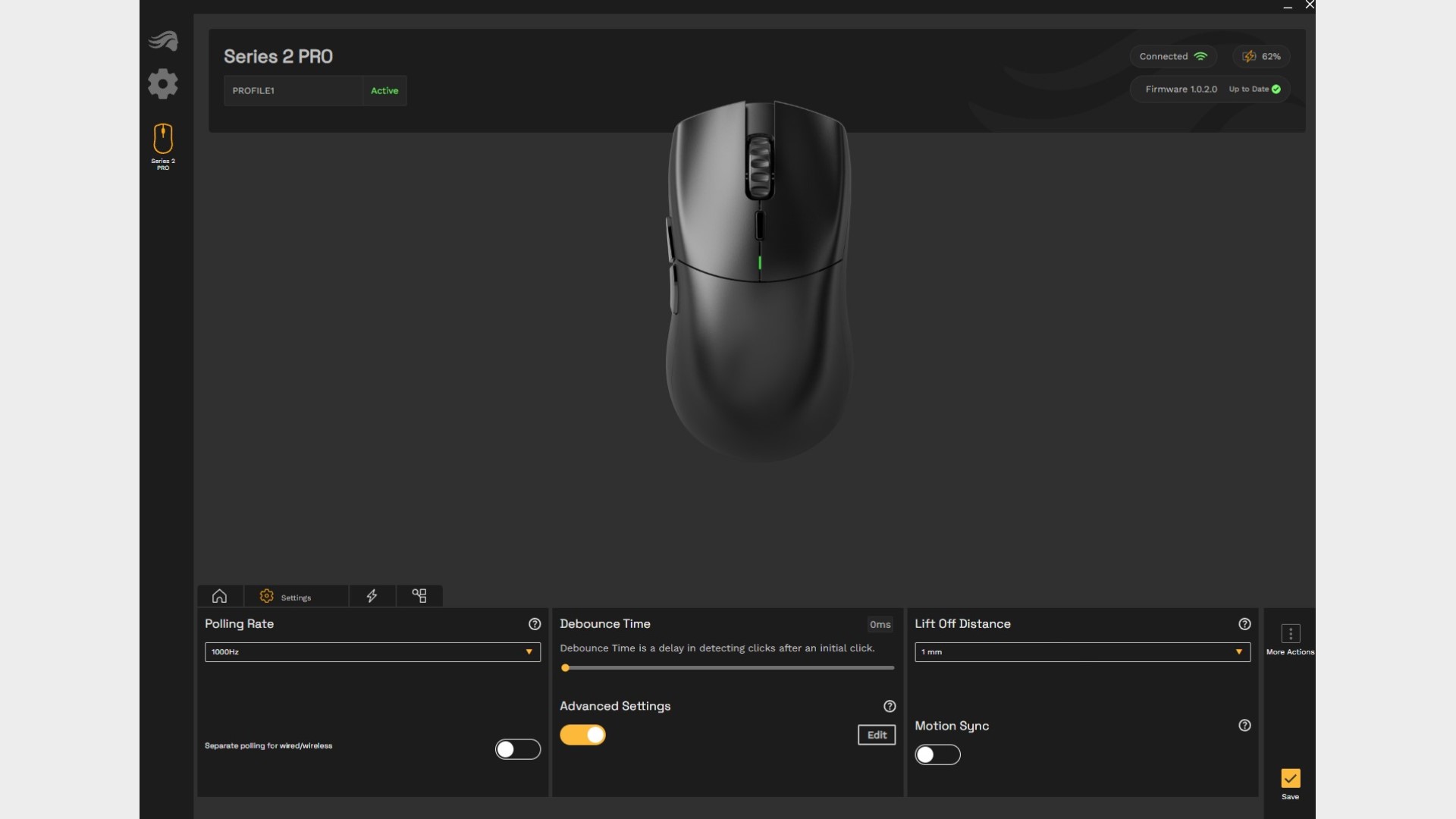The height and width of the screenshot is (819, 1456).
Task: Click the lightning/performance tab icon
Action: tap(372, 596)
